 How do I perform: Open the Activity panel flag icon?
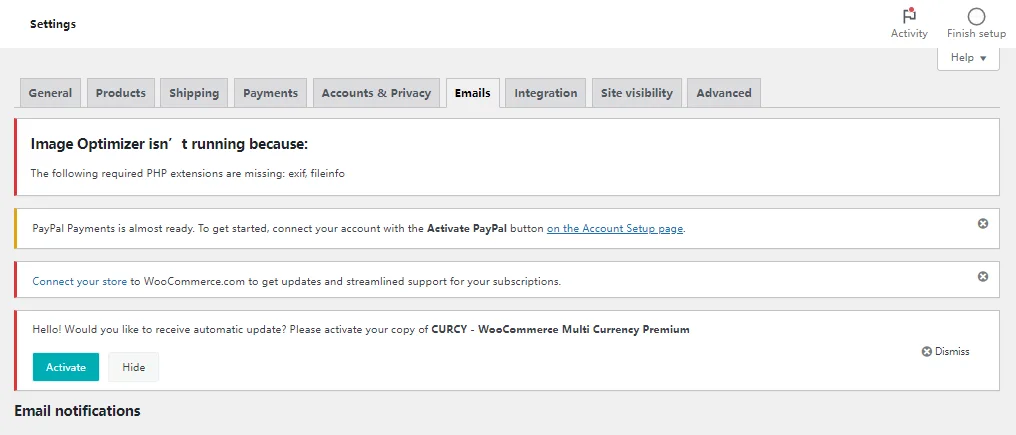[909, 17]
